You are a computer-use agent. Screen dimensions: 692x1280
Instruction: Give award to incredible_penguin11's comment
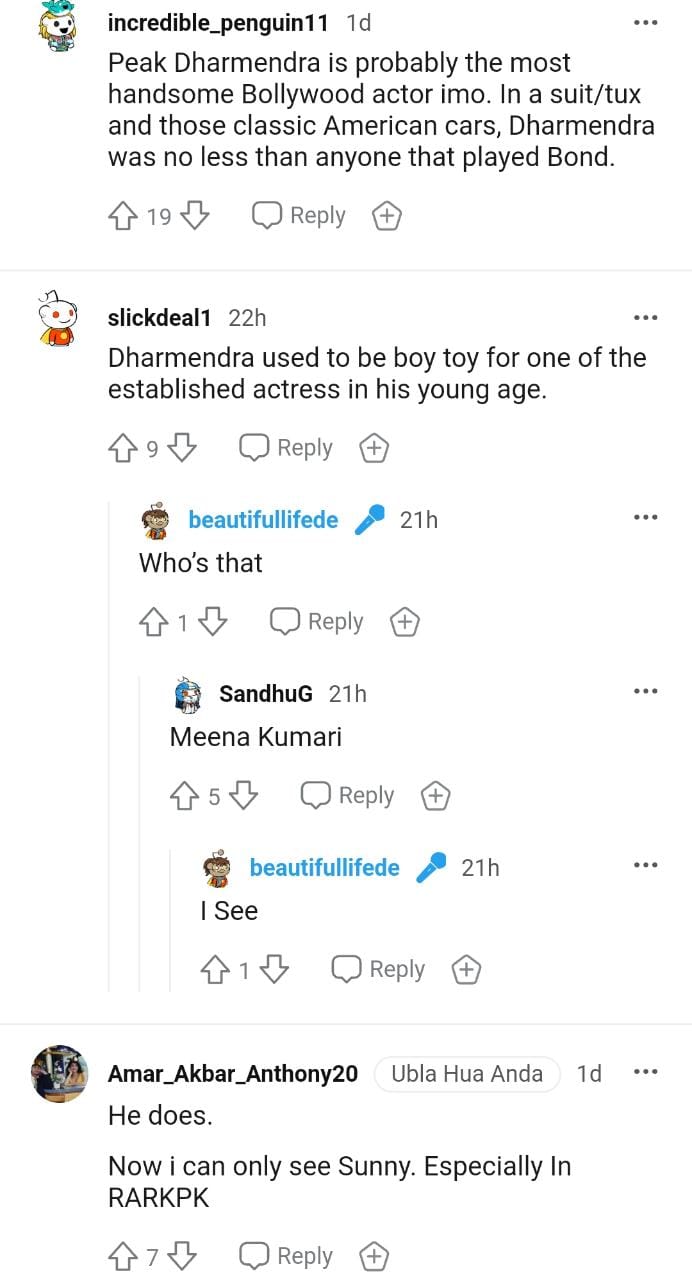(387, 215)
